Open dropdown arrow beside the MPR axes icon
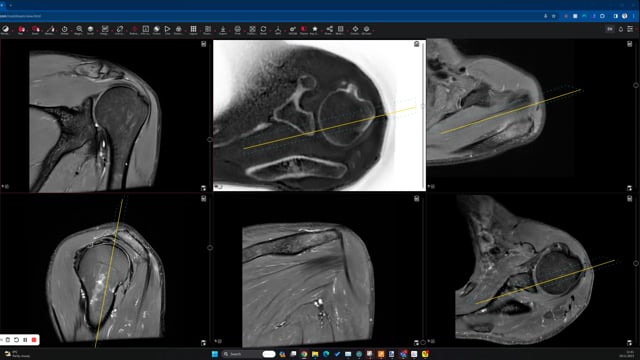This screenshot has width=640, height=360. tap(284, 30)
